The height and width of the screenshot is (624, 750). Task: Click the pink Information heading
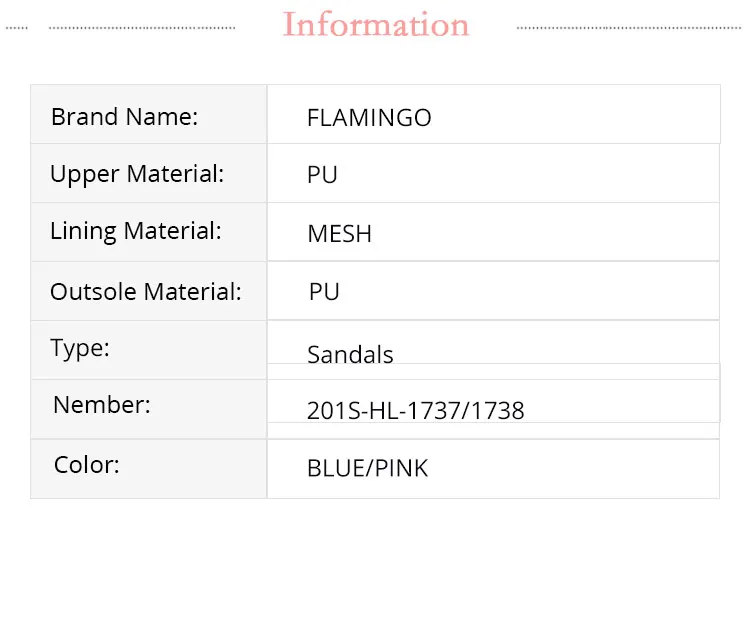coord(375,24)
